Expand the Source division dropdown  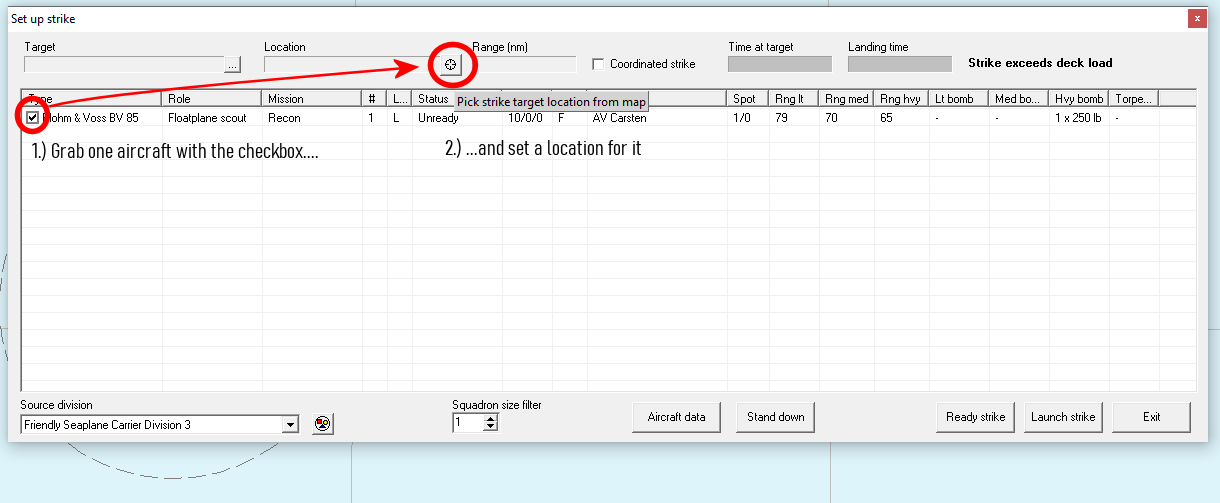(290, 425)
